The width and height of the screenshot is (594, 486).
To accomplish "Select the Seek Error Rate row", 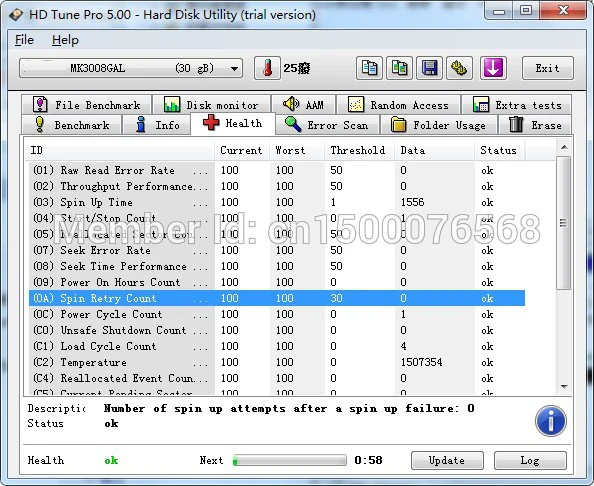I will [x=277, y=250].
